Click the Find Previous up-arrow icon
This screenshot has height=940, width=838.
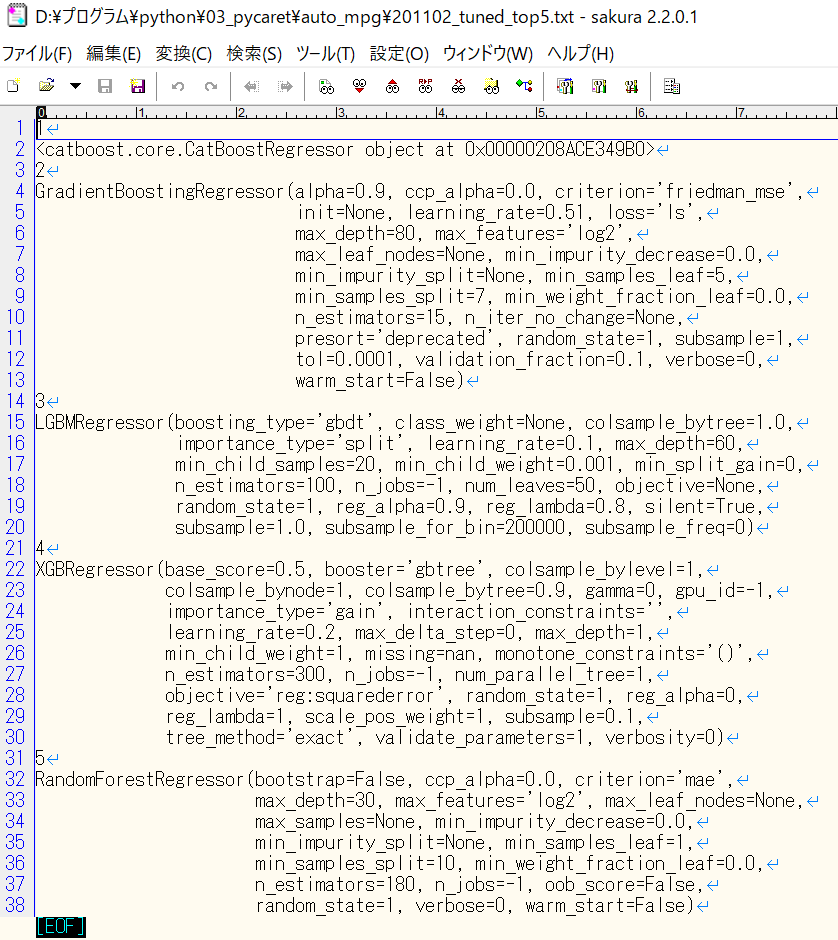[392, 86]
